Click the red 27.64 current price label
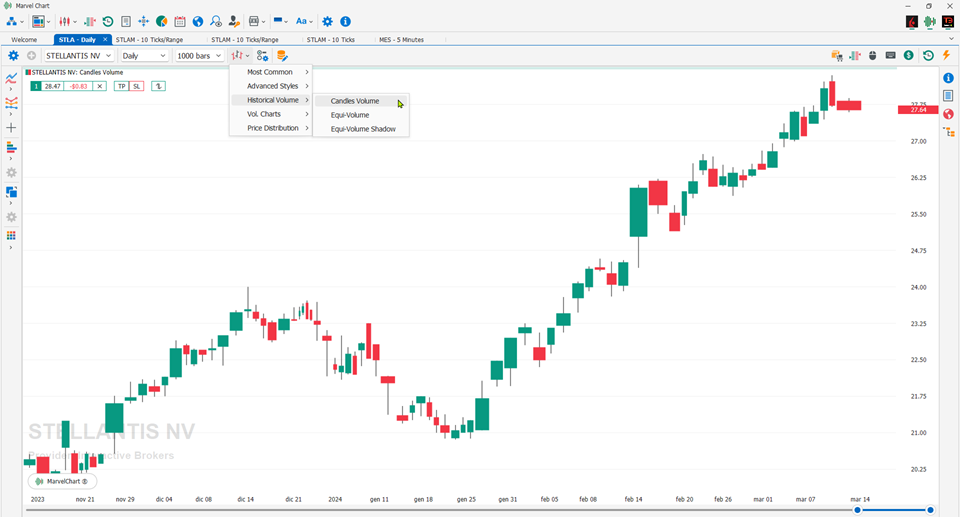 [918, 110]
